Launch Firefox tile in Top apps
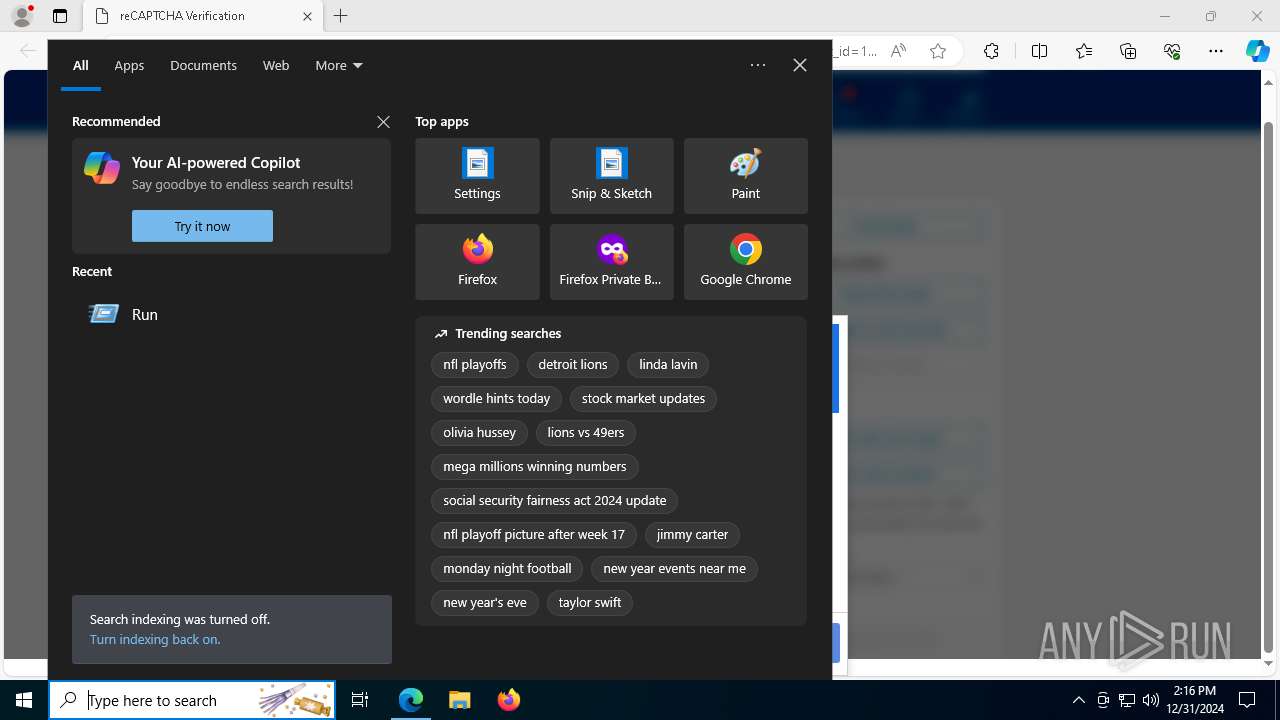Viewport: 1280px width, 720px height. tap(477, 262)
